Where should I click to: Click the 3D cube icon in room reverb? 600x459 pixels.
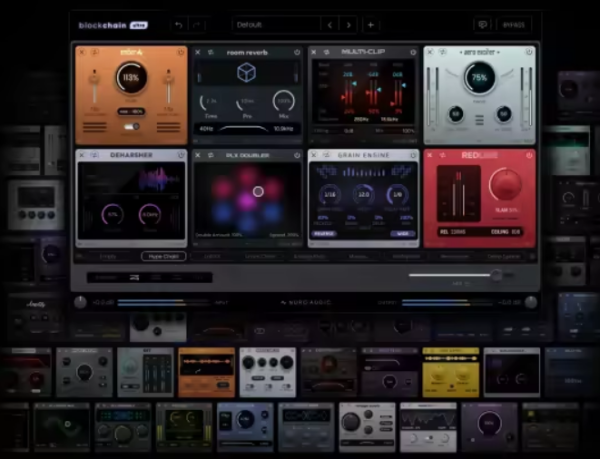tap(246, 73)
